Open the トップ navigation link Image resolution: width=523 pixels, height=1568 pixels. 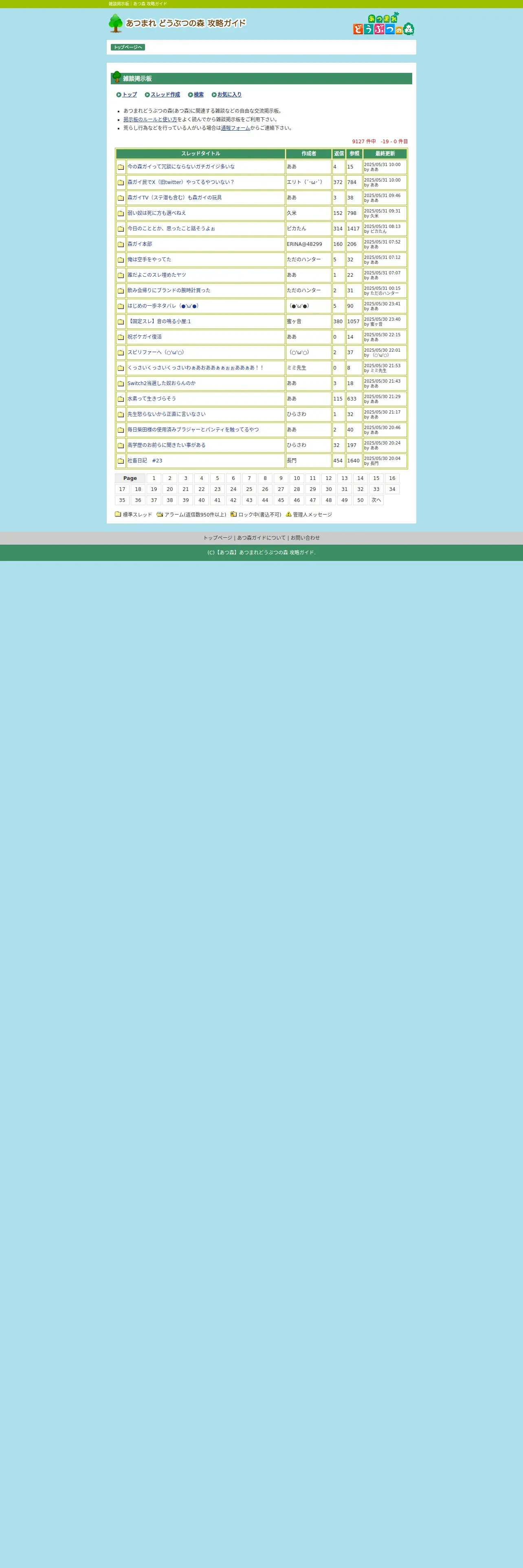[x=130, y=95]
